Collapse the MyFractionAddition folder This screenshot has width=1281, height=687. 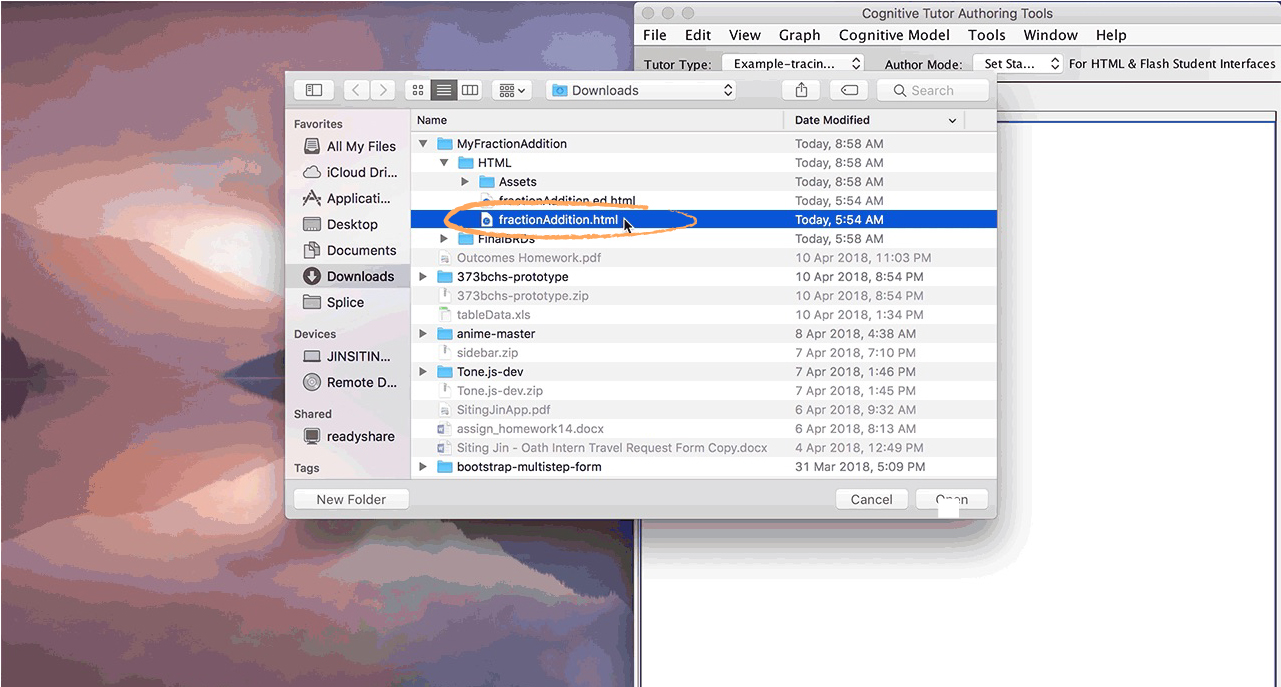424,144
